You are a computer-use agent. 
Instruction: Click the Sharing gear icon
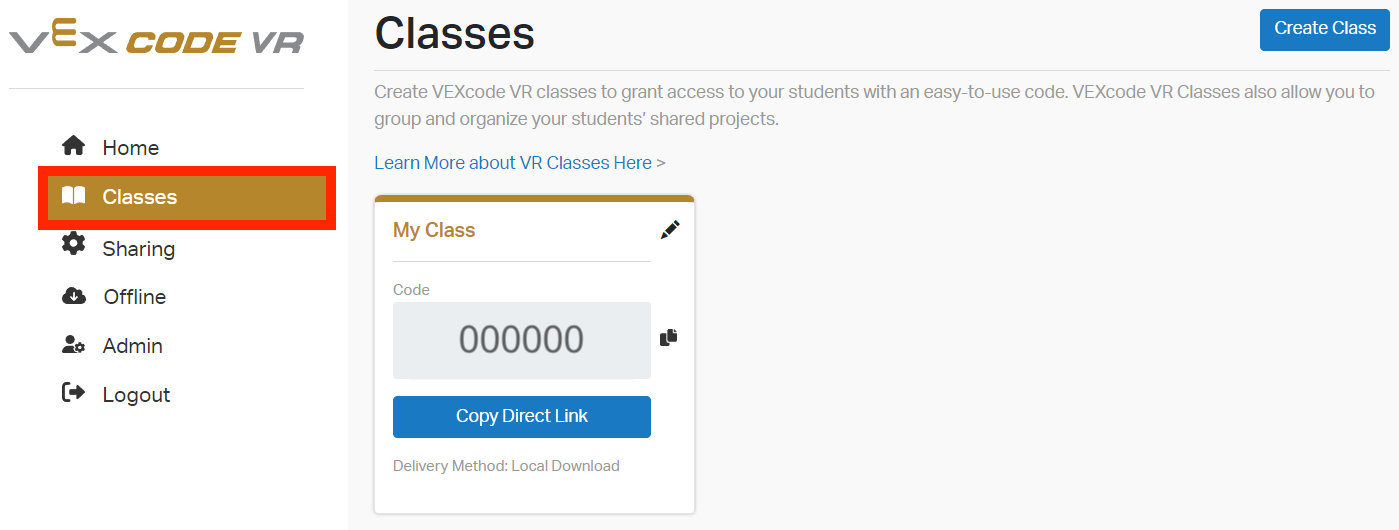73,244
